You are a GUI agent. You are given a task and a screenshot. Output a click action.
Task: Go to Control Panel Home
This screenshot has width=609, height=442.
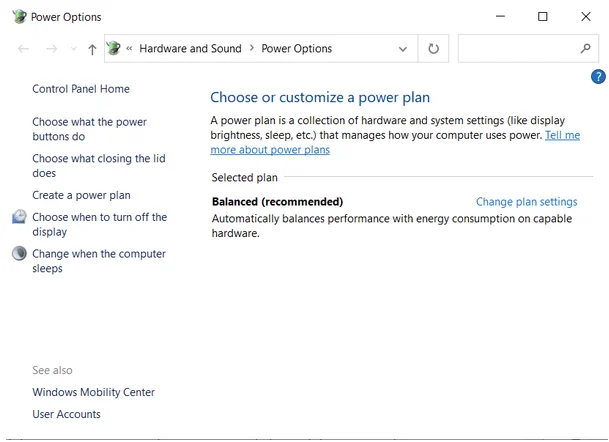point(81,89)
